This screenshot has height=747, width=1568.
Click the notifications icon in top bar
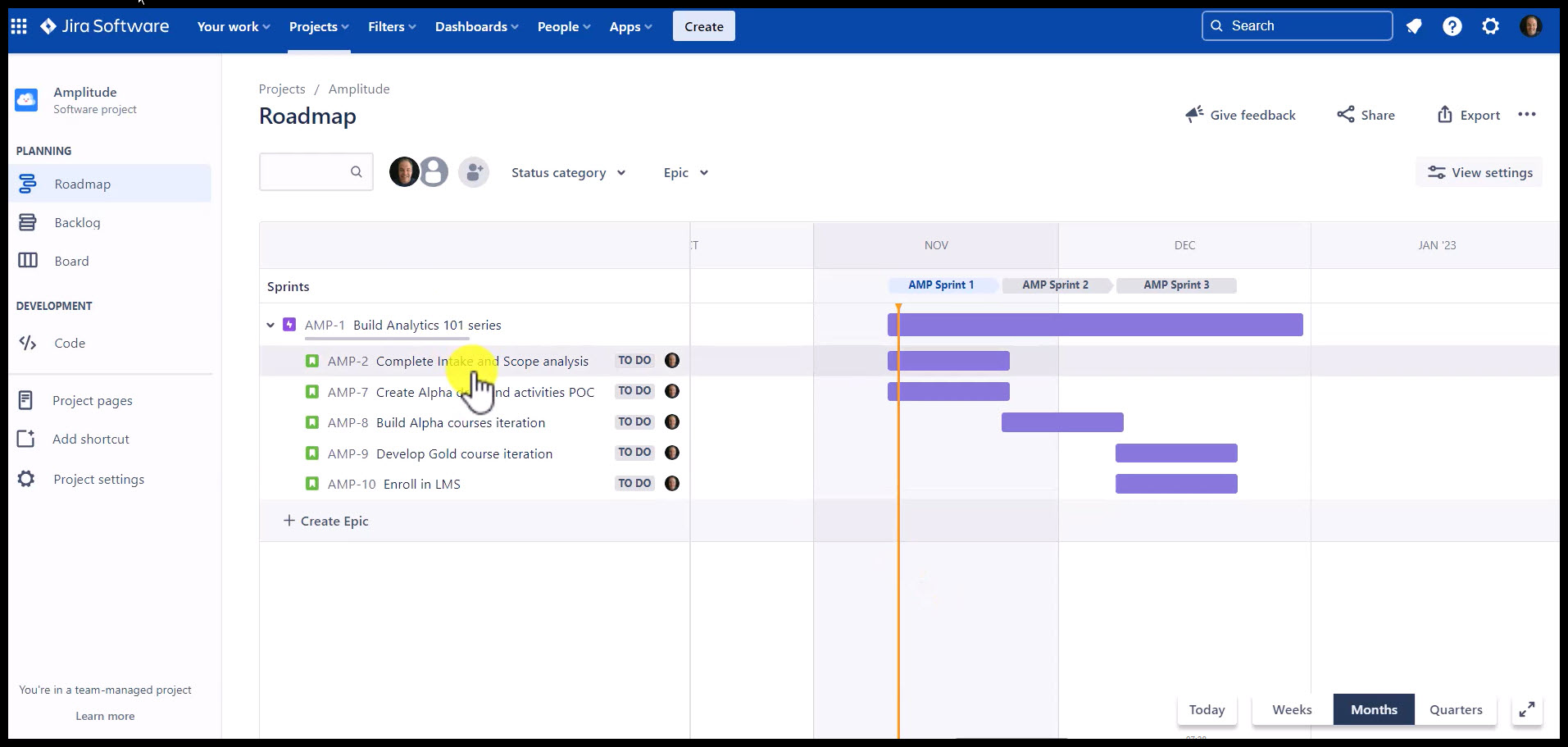coord(1414,26)
